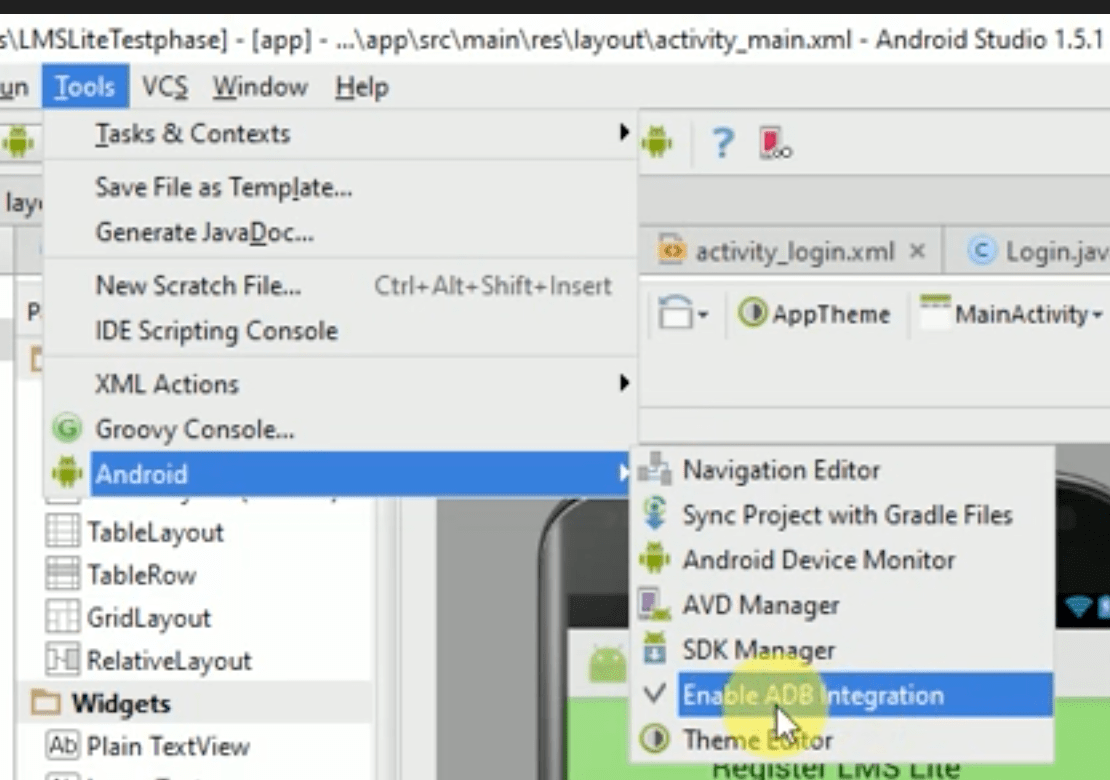Click the SDK Manager download icon
The height and width of the screenshot is (780, 1110).
coord(655,648)
